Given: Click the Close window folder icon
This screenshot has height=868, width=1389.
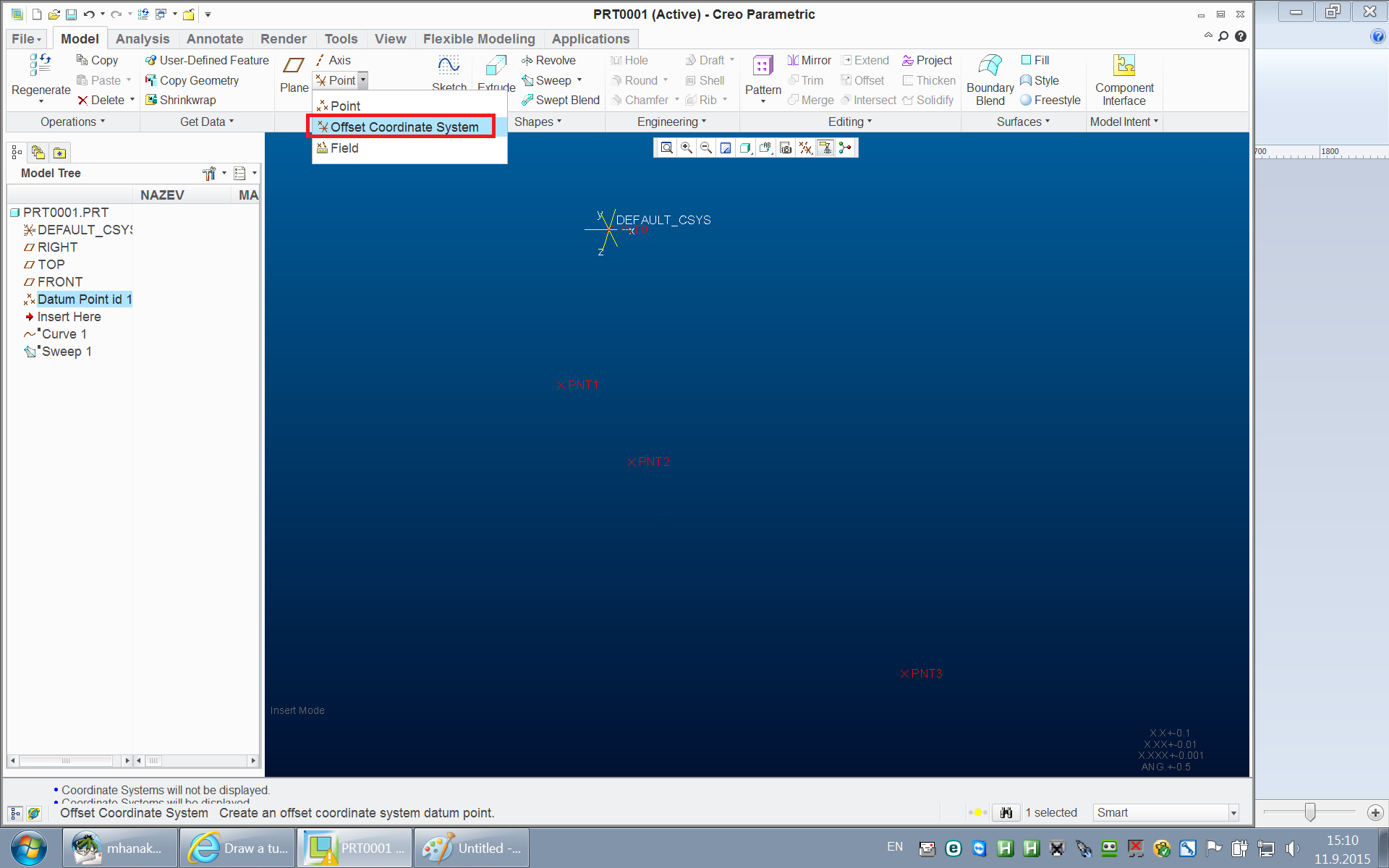Looking at the screenshot, I should (x=189, y=14).
